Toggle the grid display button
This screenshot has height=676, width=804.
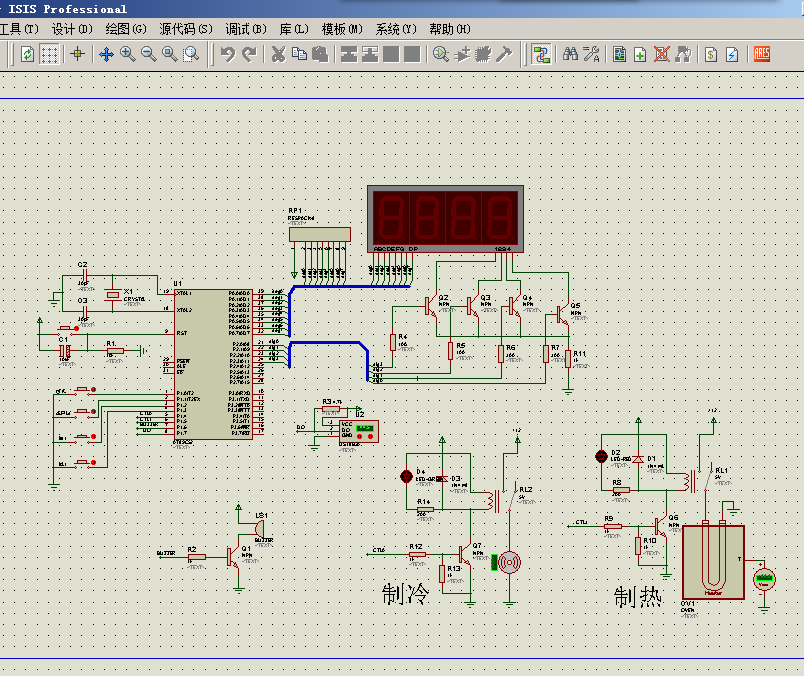point(49,54)
